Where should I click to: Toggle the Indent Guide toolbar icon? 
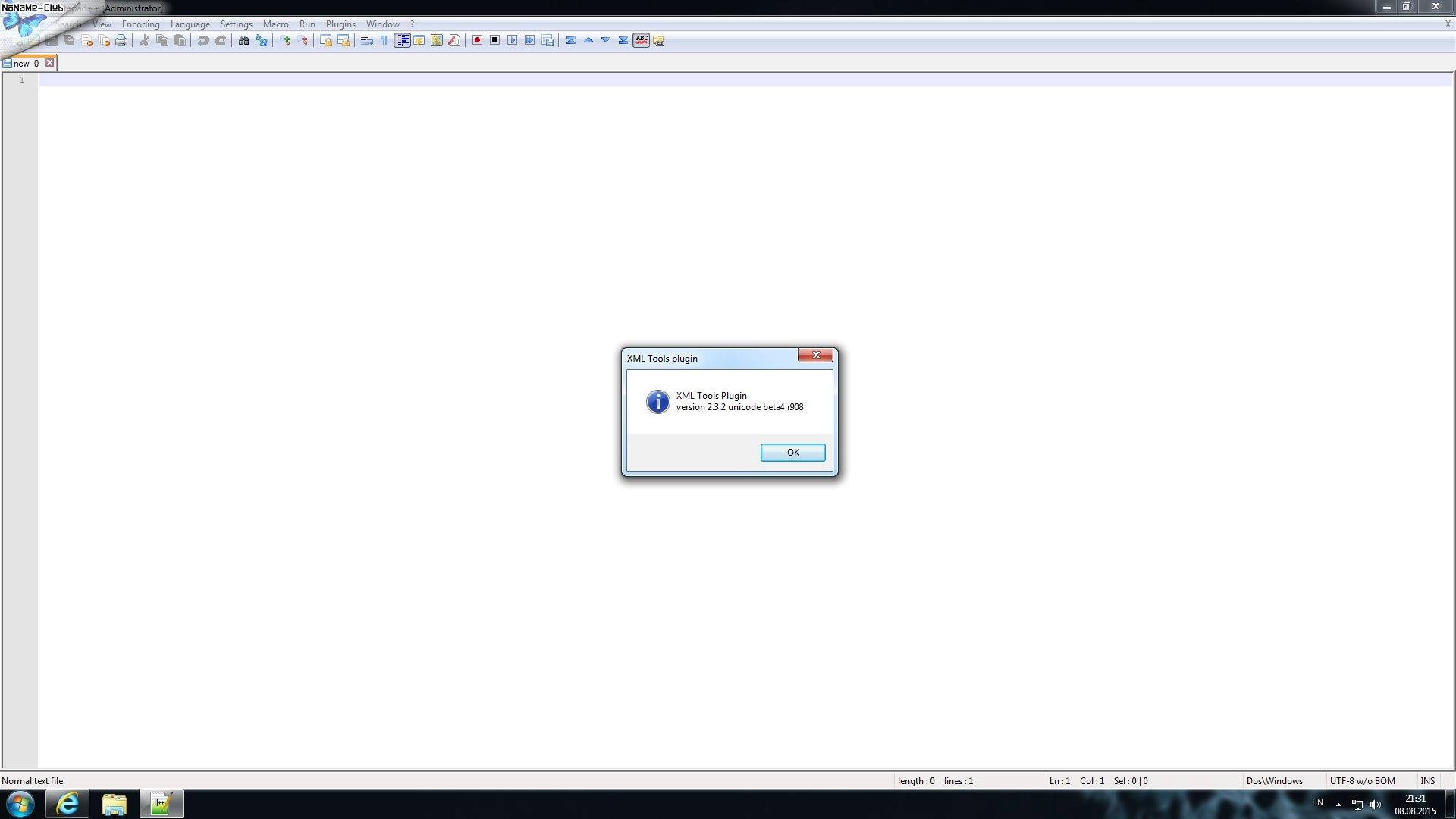402,40
